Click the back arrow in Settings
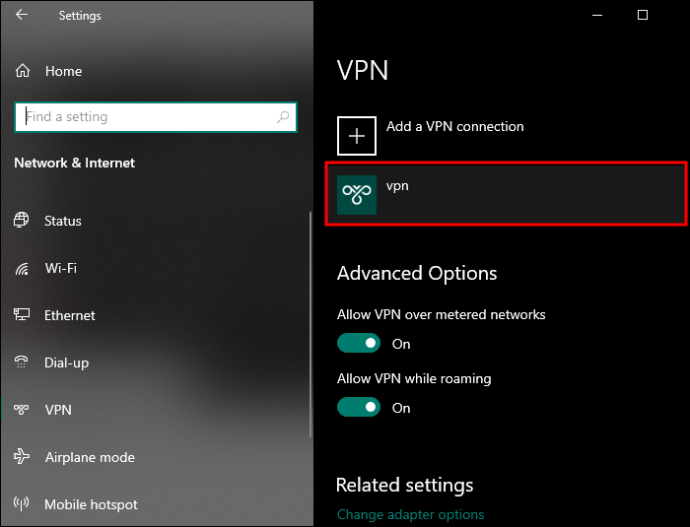The width and height of the screenshot is (690, 527). (22, 15)
